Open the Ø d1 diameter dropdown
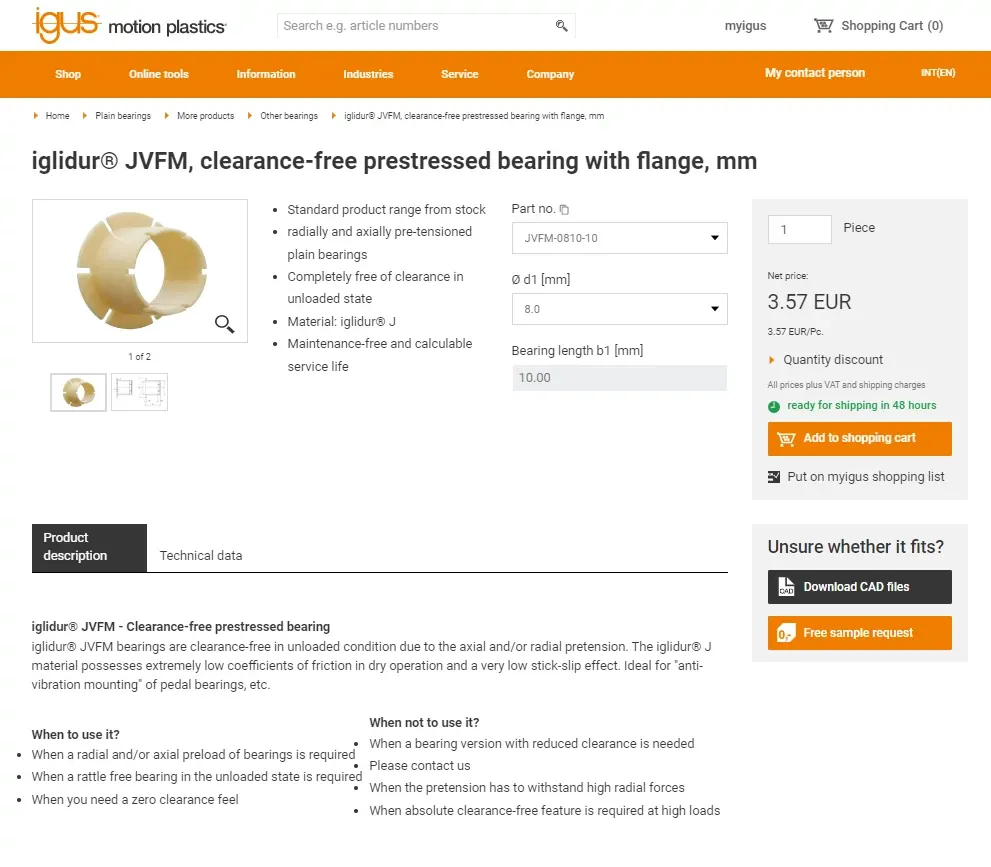Image resolution: width=991 pixels, height=867 pixels. 619,309
